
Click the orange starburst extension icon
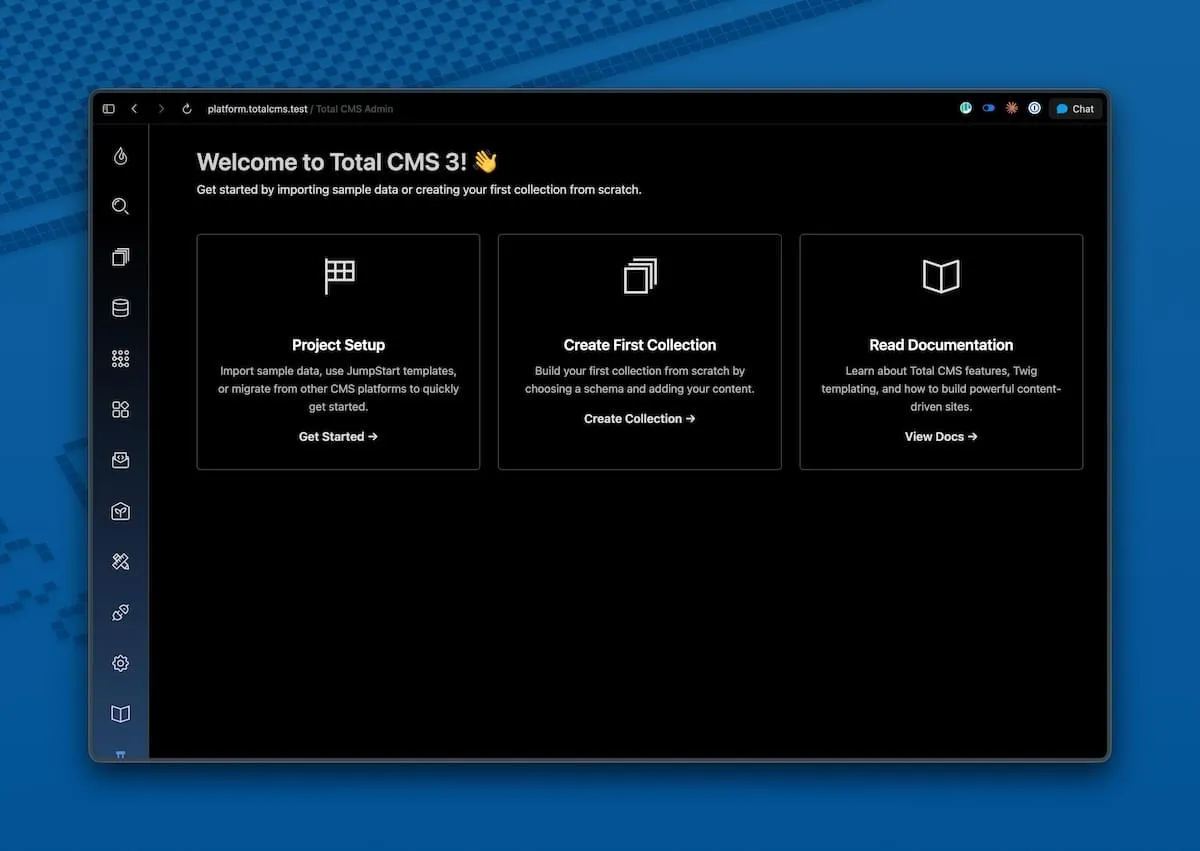coord(1012,108)
